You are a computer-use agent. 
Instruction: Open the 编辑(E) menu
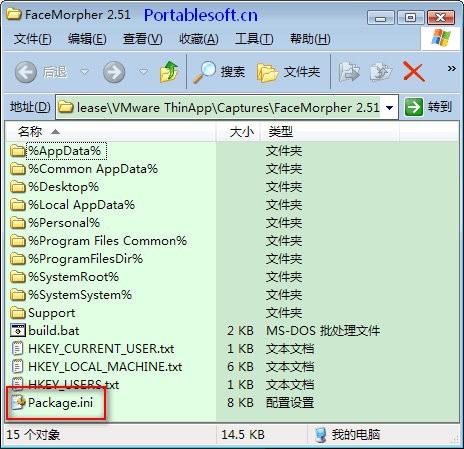(87, 39)
